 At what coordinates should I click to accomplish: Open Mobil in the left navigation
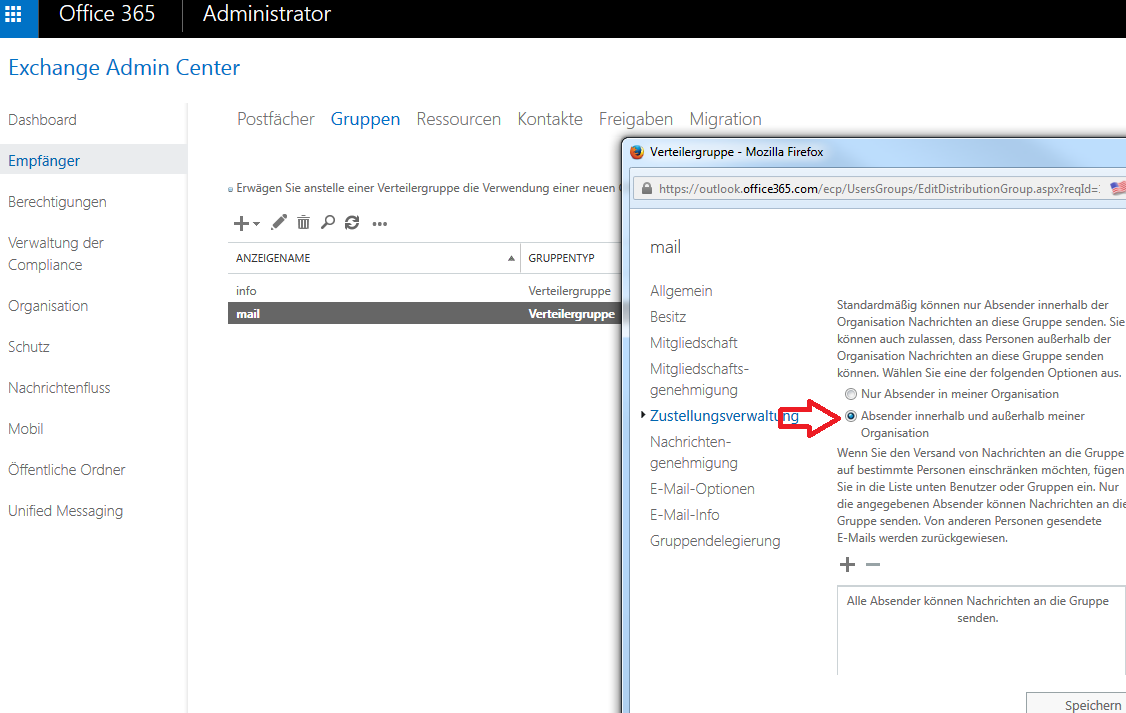(x=26, y=429)
